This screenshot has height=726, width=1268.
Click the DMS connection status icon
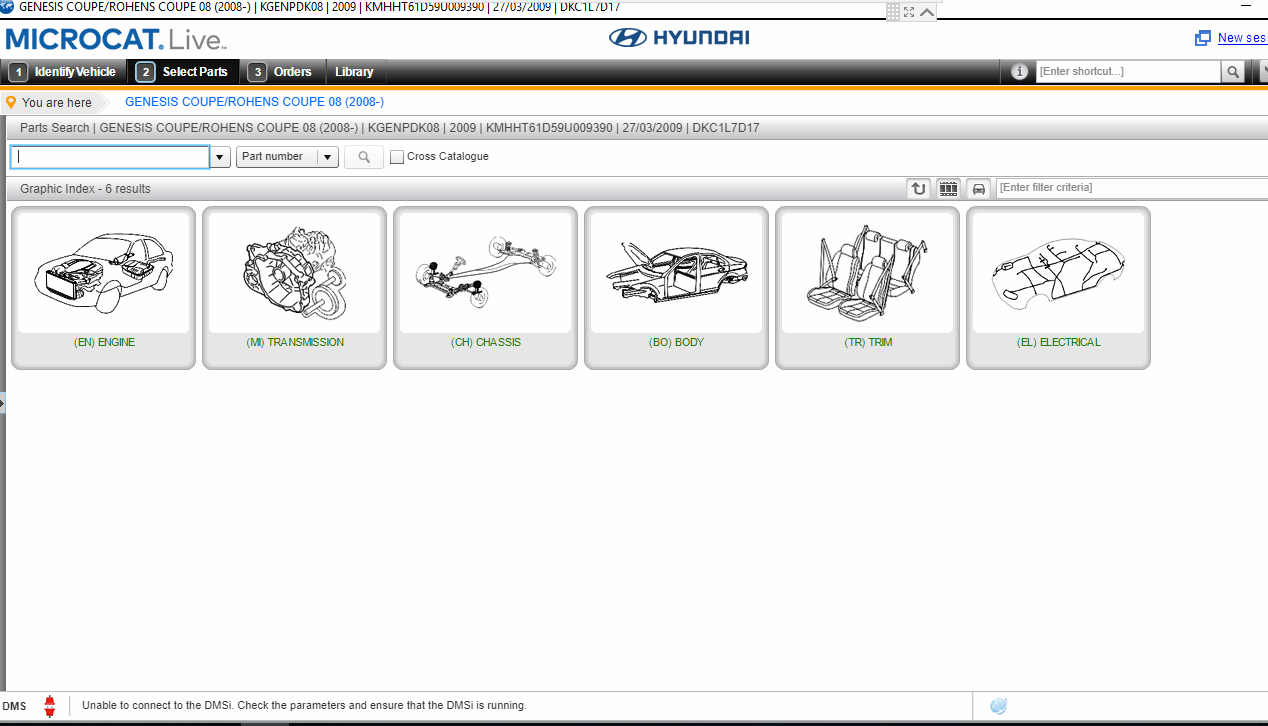click(49, 706)
